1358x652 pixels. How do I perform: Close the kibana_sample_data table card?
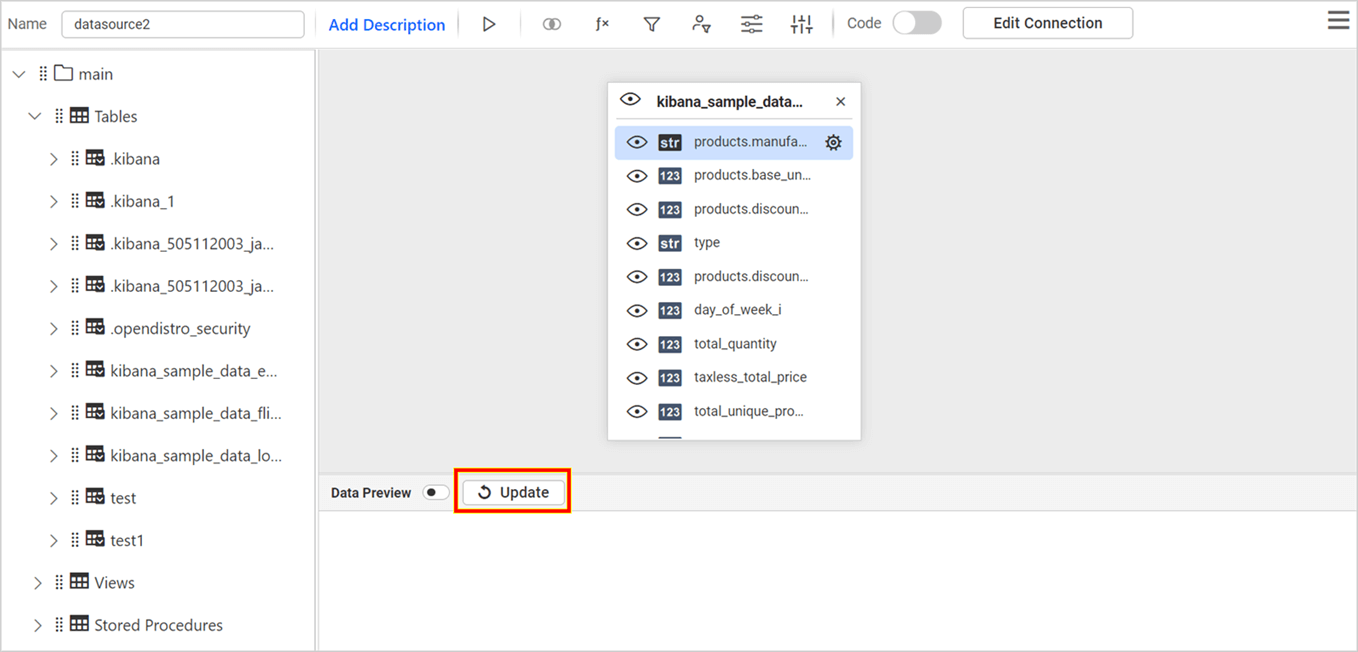(x=840, y=102)
